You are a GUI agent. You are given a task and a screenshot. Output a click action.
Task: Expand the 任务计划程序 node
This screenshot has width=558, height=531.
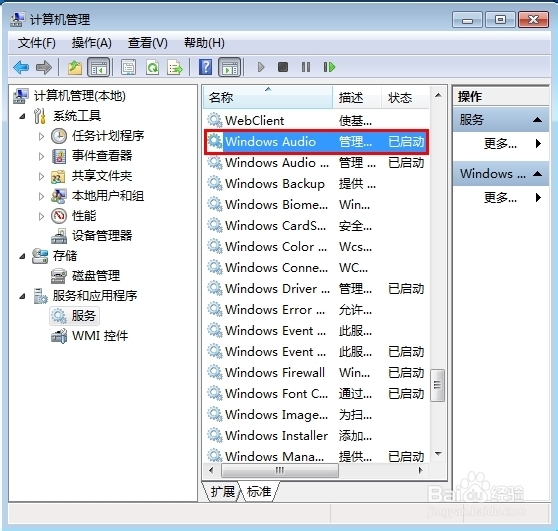click(x=41, y=136)
